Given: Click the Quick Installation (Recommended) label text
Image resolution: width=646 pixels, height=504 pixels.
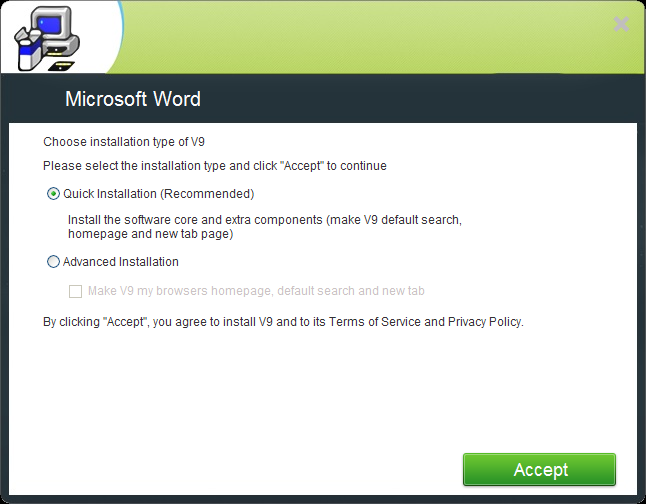Looking at the screenshot, I should point(158,194).
